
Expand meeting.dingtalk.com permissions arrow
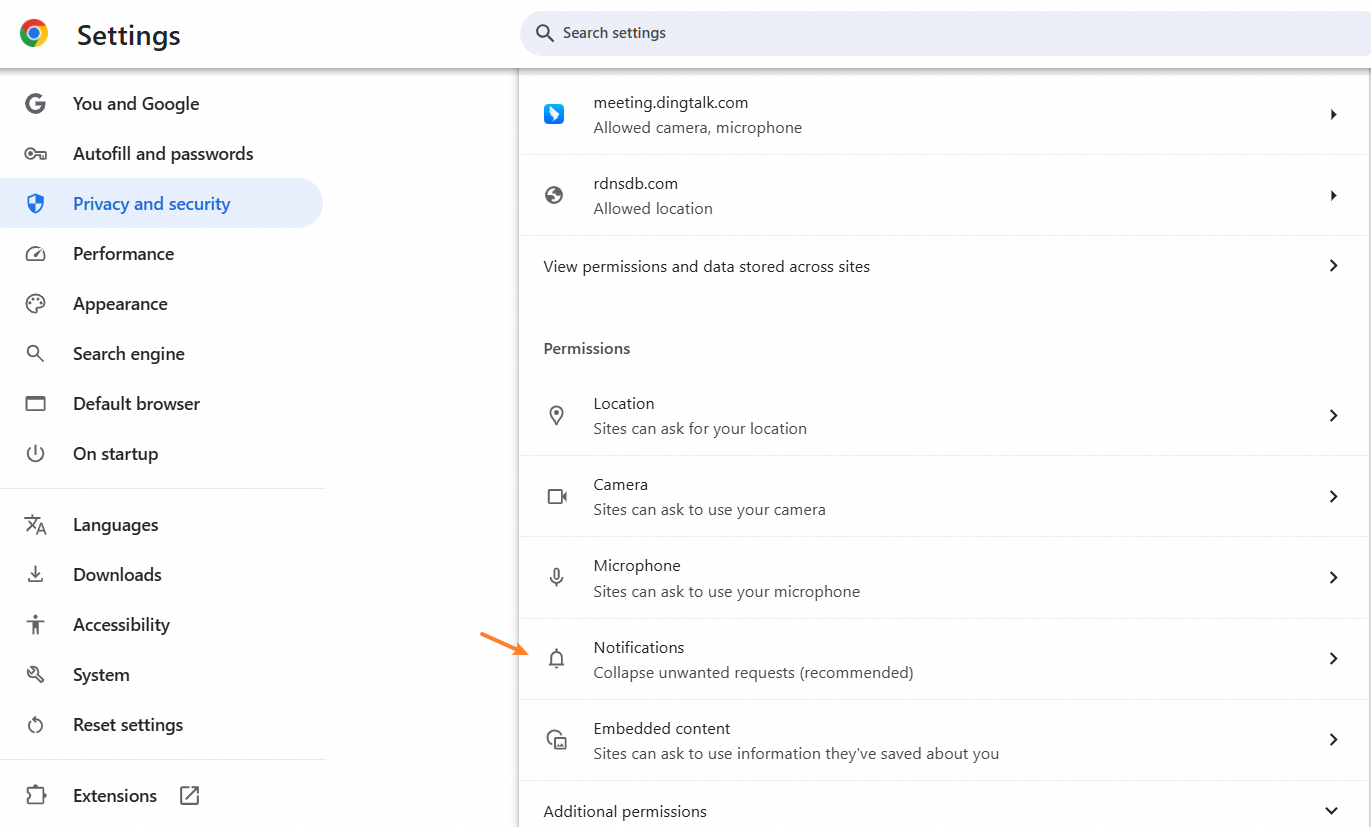click(1333, 115)
